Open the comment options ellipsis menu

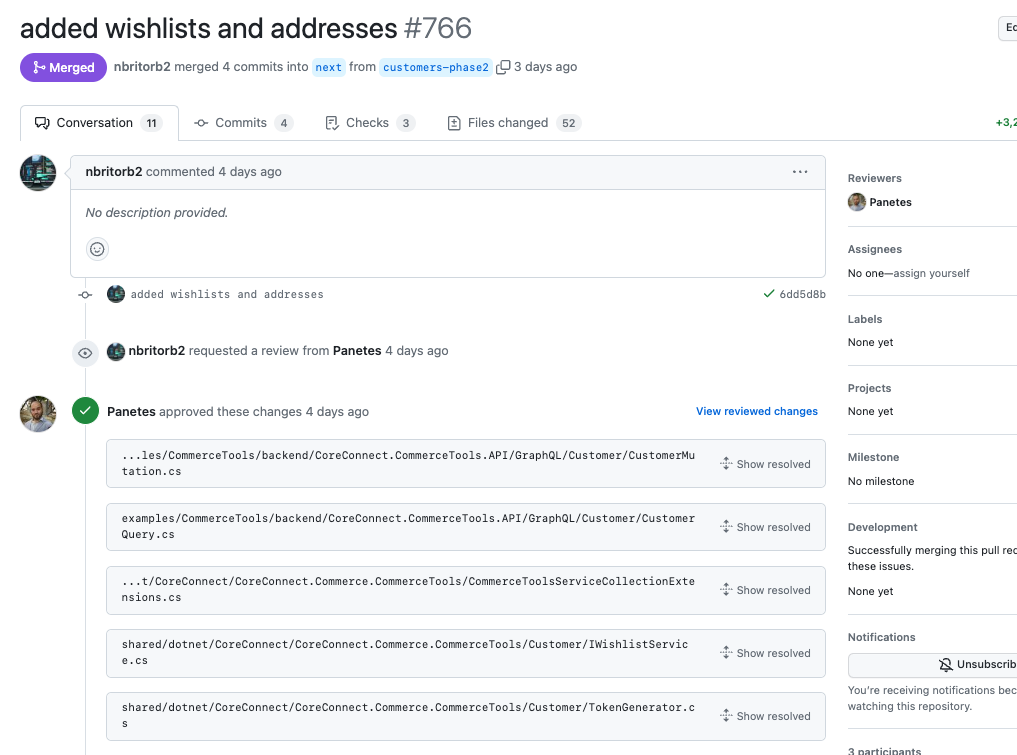point(800,172)
